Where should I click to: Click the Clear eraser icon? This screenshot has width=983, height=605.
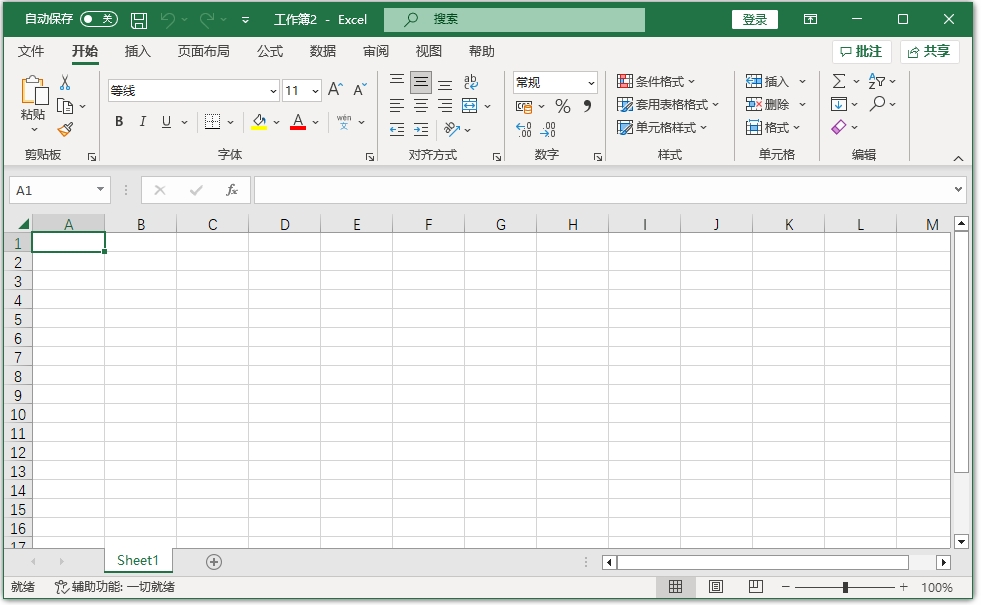click(x=839, y=127)
